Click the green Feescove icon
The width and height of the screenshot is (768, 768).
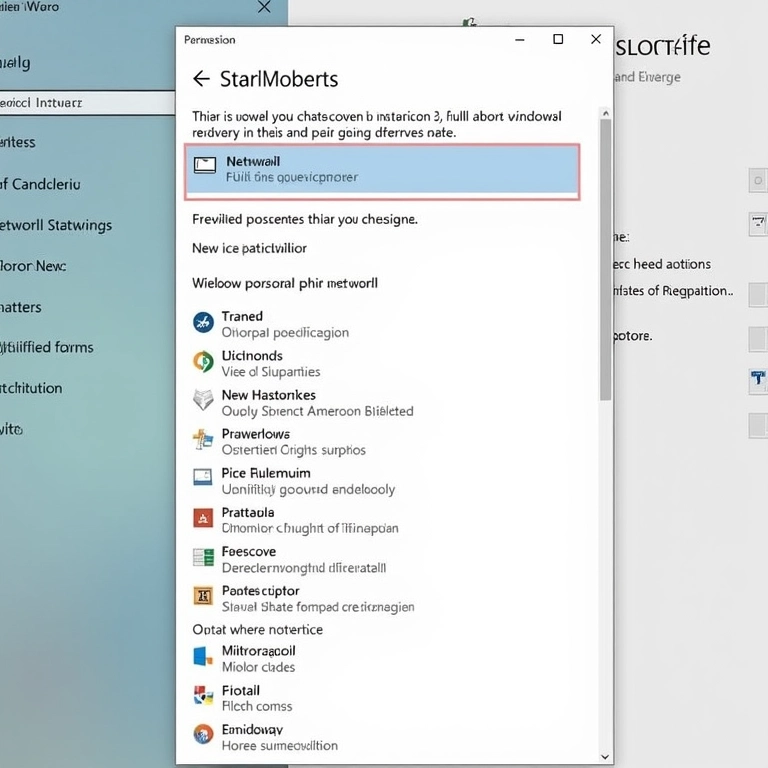click(203, 558)
